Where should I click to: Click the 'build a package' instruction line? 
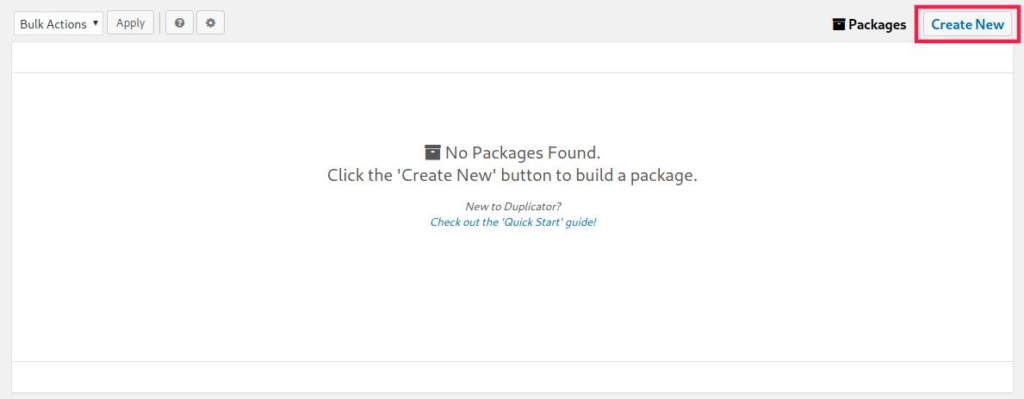point(512,176)
